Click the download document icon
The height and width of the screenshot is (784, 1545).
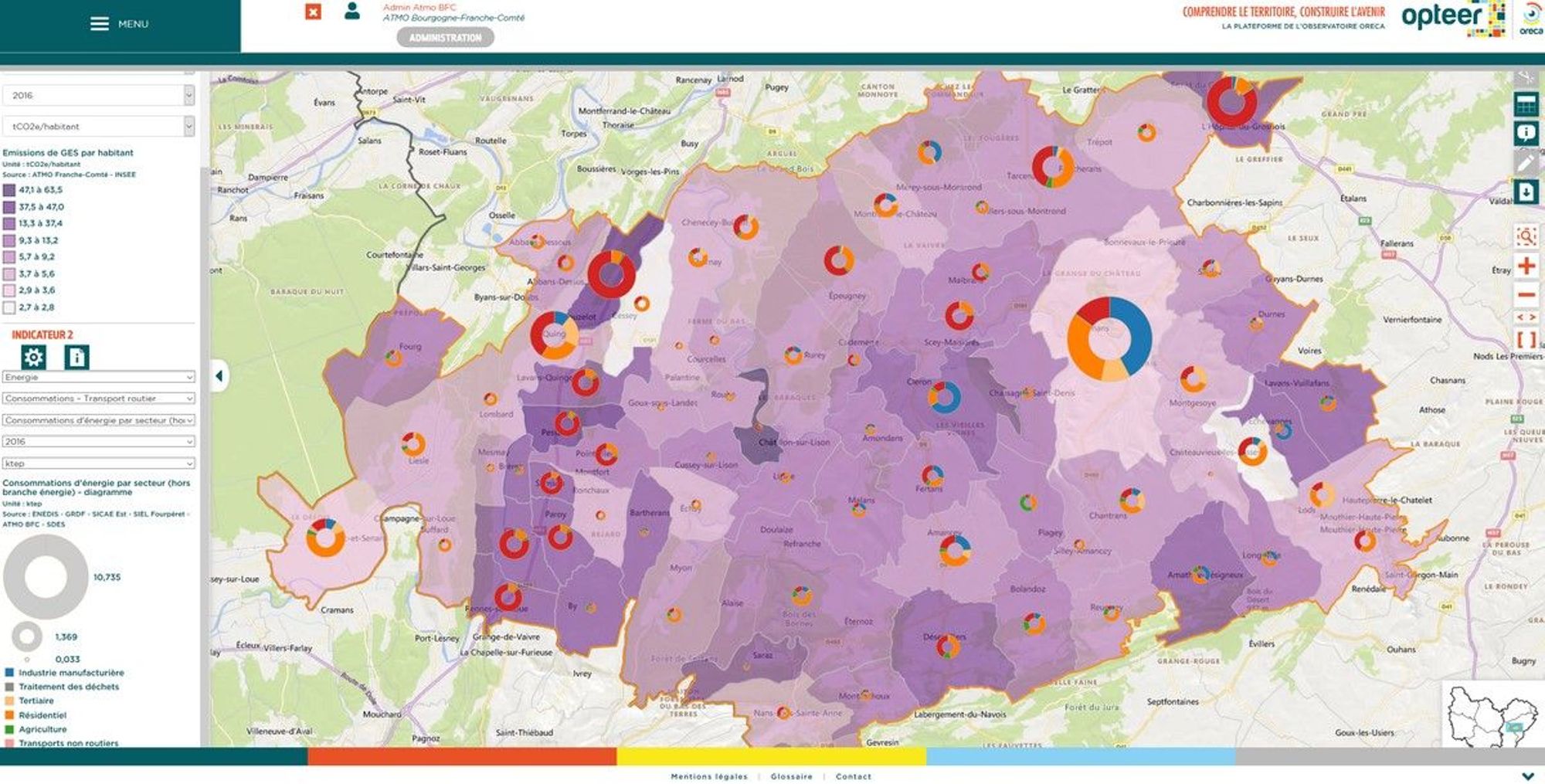coord(1526,192)
